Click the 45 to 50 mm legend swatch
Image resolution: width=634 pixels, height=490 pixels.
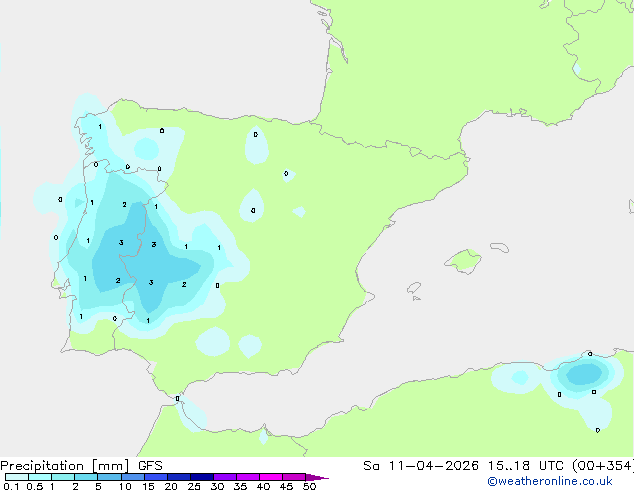294,477
